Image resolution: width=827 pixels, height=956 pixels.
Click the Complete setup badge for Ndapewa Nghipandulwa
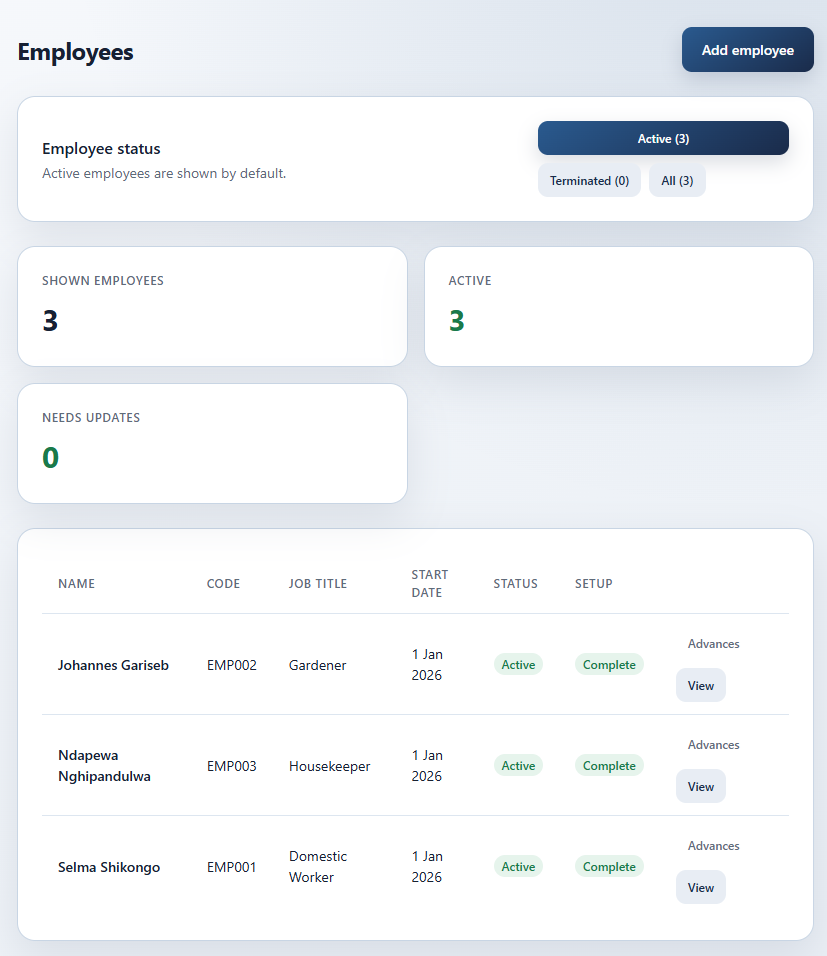pyautogui.click(x=609, y=766)
